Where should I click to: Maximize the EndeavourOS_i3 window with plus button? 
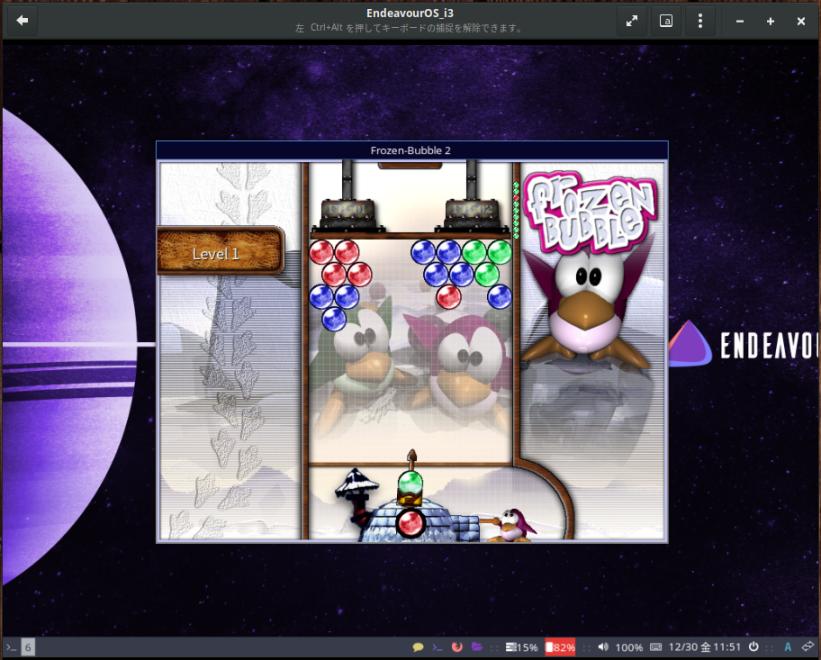pos(770,21)
